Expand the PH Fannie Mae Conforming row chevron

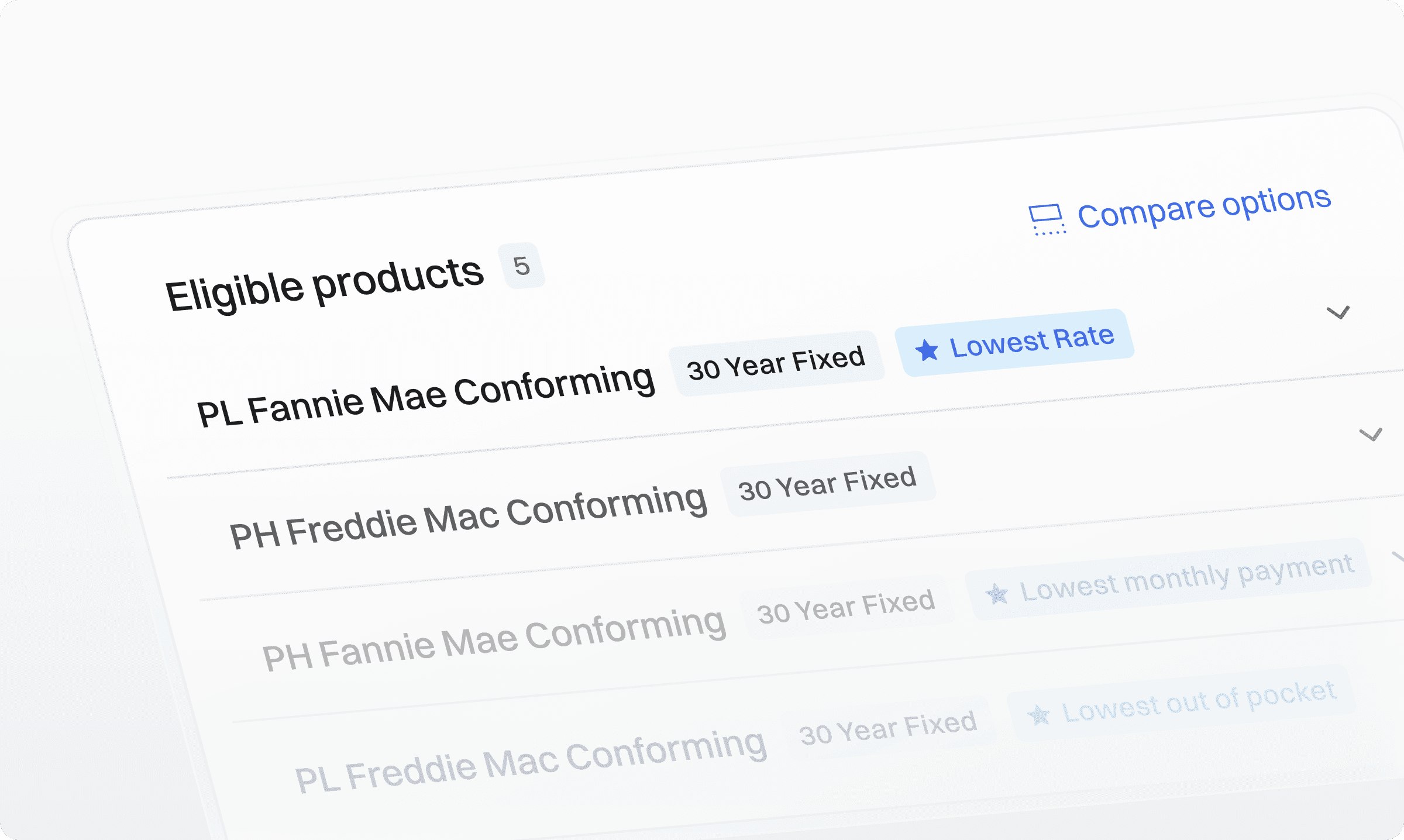(x=1398, y=556)
